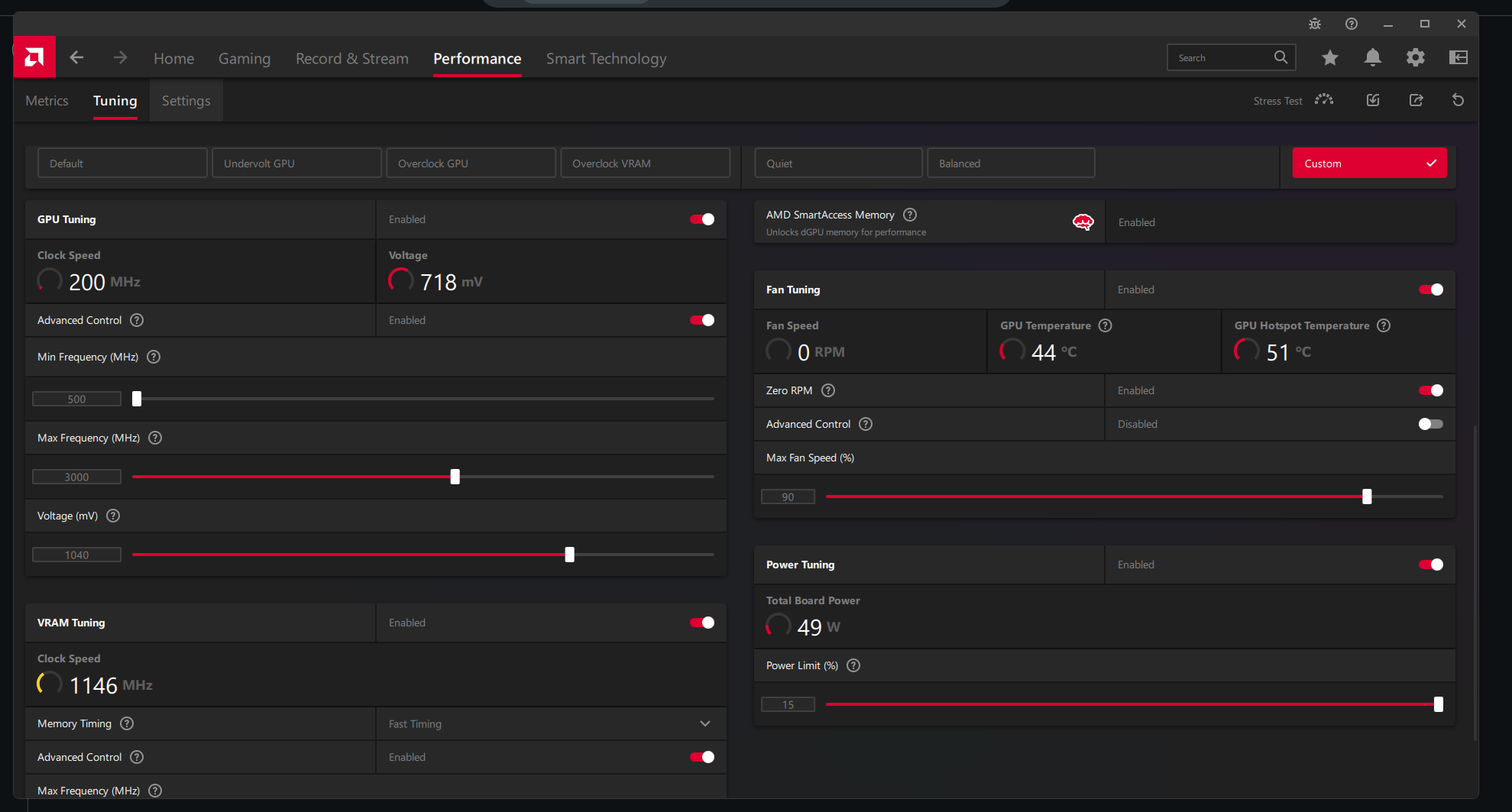Show help for Memory Timing
Viewport: 1512px width, 812px height.
tap(127, 723)
